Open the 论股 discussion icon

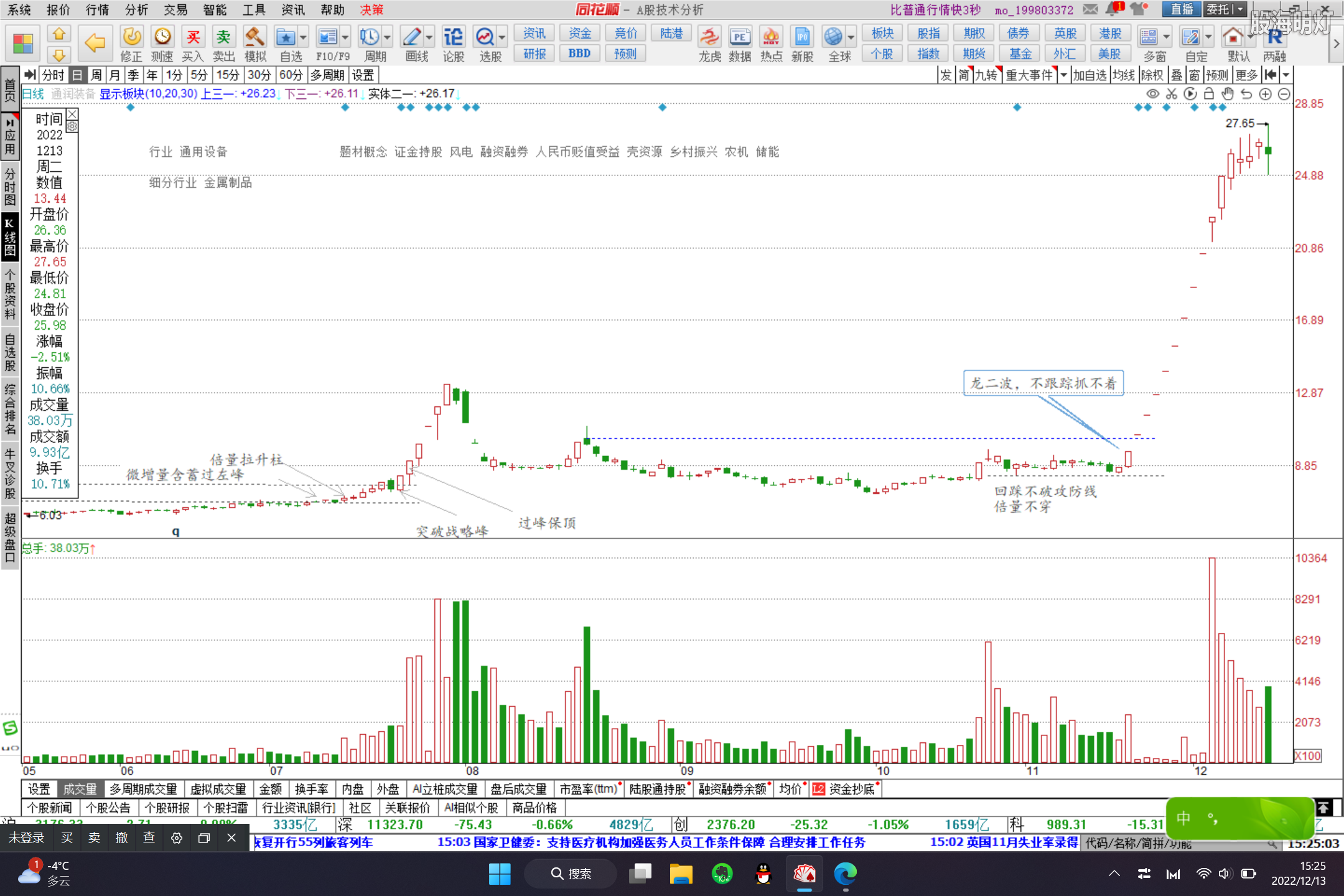click(454, 44)
